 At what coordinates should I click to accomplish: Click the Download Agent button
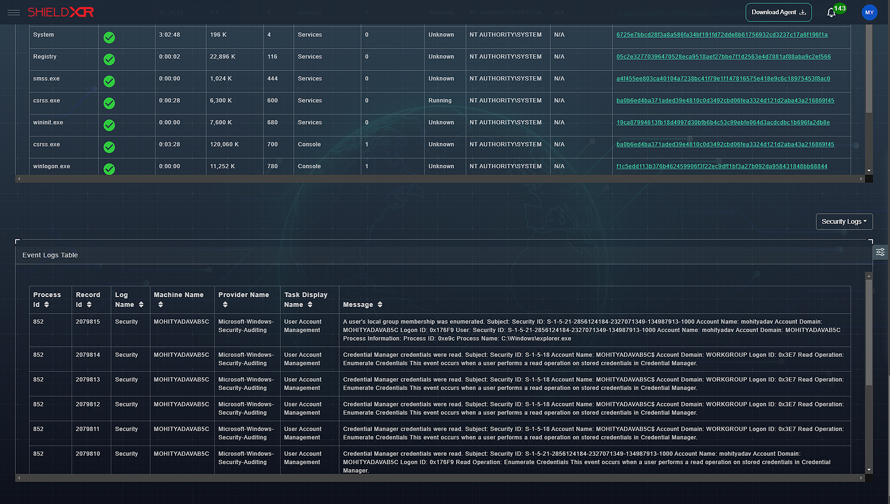(x=778, y=12)
